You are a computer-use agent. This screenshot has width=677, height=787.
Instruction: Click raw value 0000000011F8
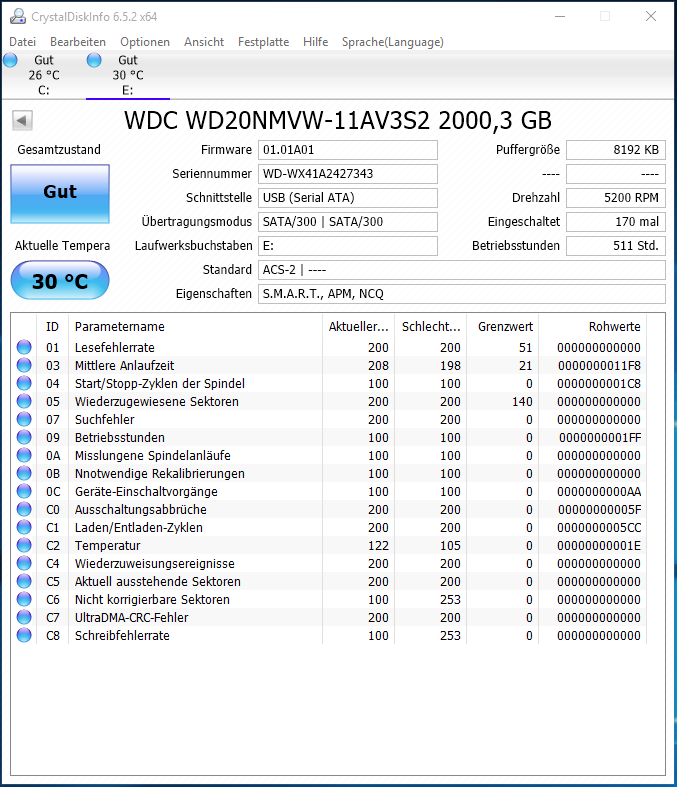pos(599,365)
